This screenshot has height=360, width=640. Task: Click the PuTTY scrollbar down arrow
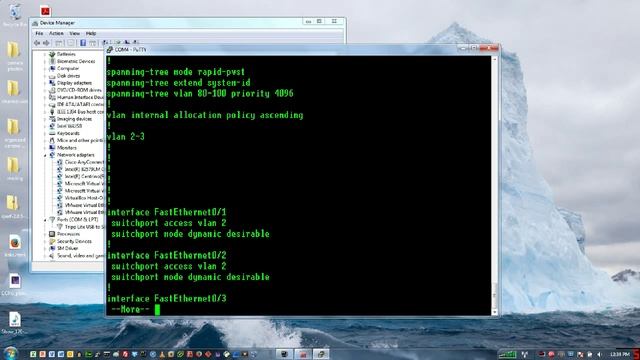[x=495, y=312]
